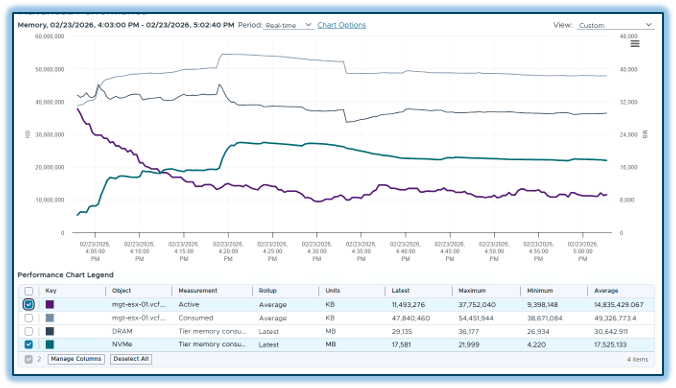Screen dimensions: 676x388
Task: Click the 14,835,429.067 average value
Action: pos(619,304)
